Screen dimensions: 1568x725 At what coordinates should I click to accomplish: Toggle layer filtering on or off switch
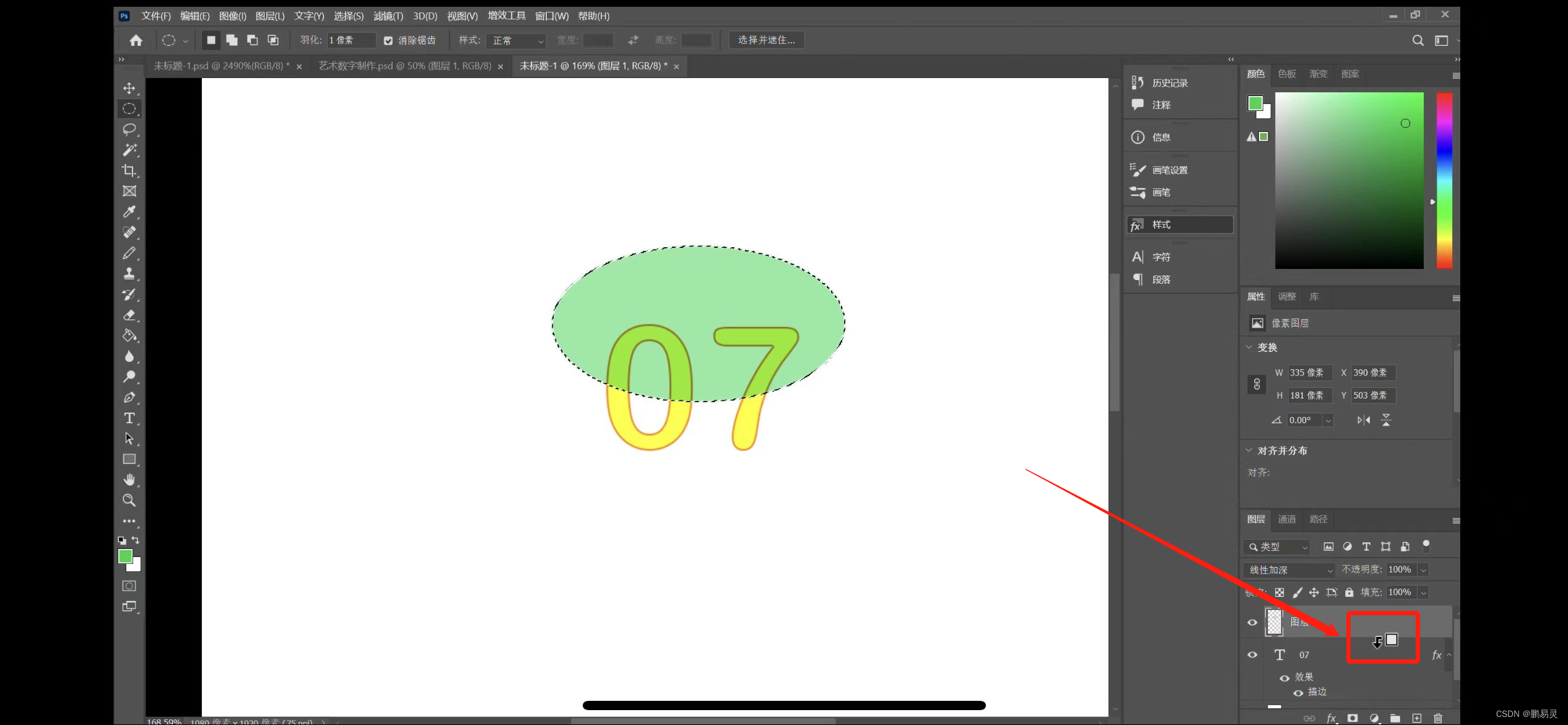point(1426,546)
